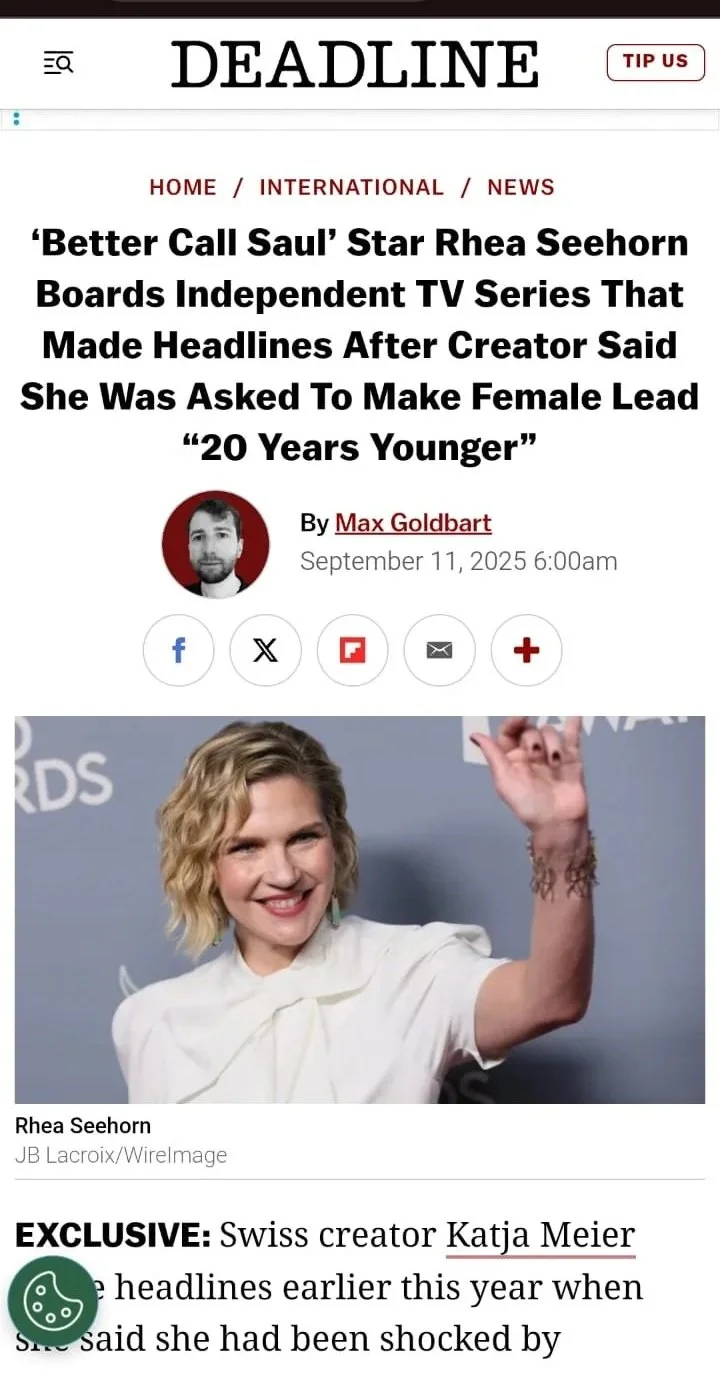The height and width of the screenshot is (1388, 720).
Task: Expand more sharing options plus icon
Action: coord(526,650)
